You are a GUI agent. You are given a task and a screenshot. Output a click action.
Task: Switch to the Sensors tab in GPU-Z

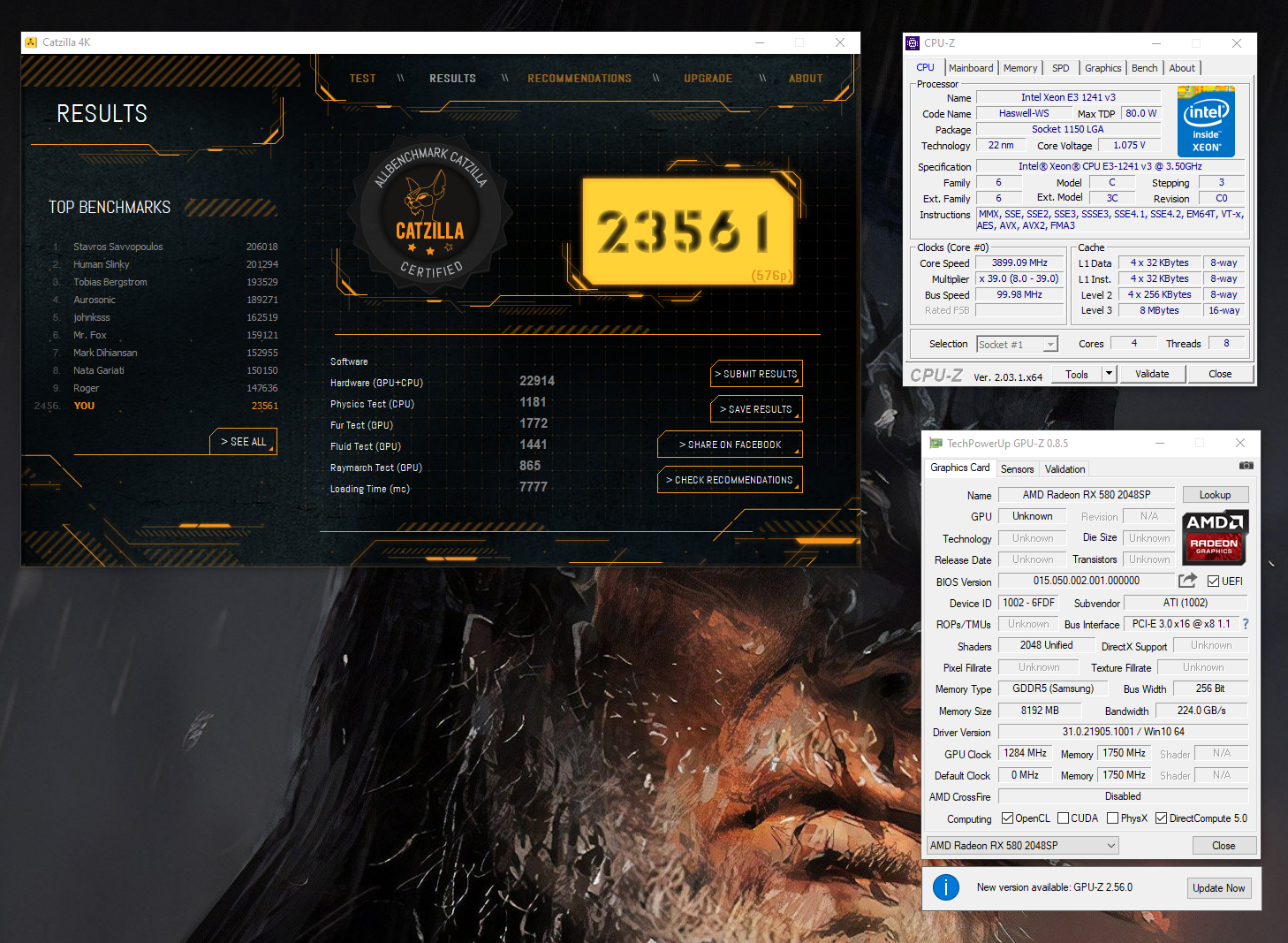(1017, 469)
